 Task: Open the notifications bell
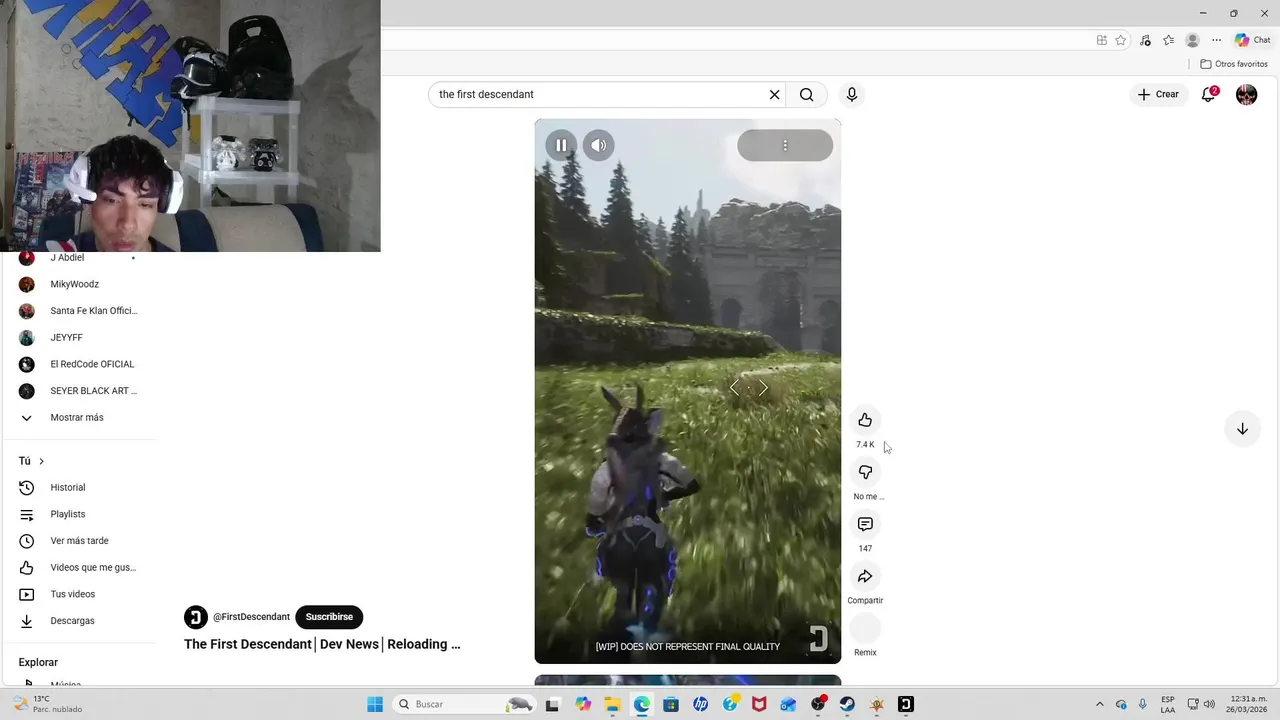pos(1208,94)
